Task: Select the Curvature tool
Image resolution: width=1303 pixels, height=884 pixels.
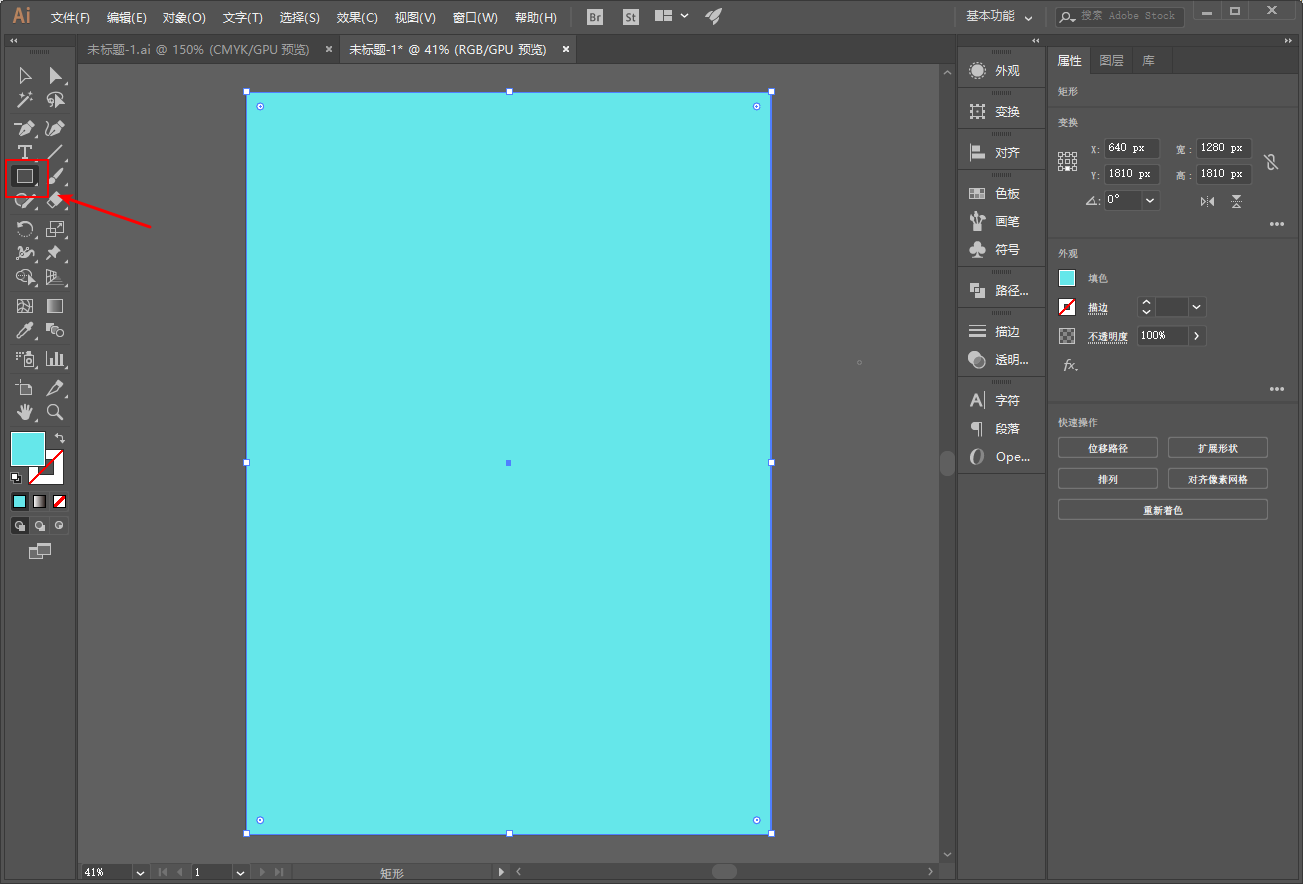Action: tap(56, 129)
